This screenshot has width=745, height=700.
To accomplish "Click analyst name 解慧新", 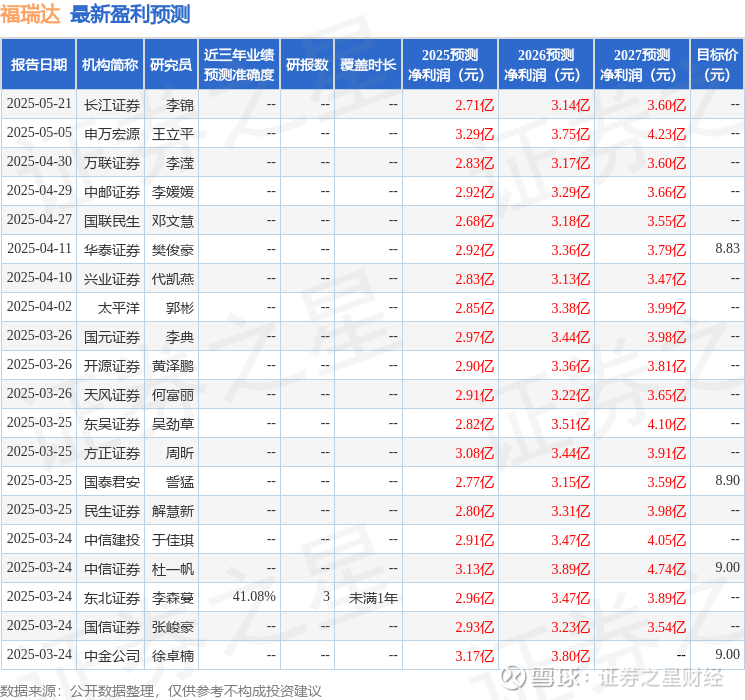I will pos(172,511).
